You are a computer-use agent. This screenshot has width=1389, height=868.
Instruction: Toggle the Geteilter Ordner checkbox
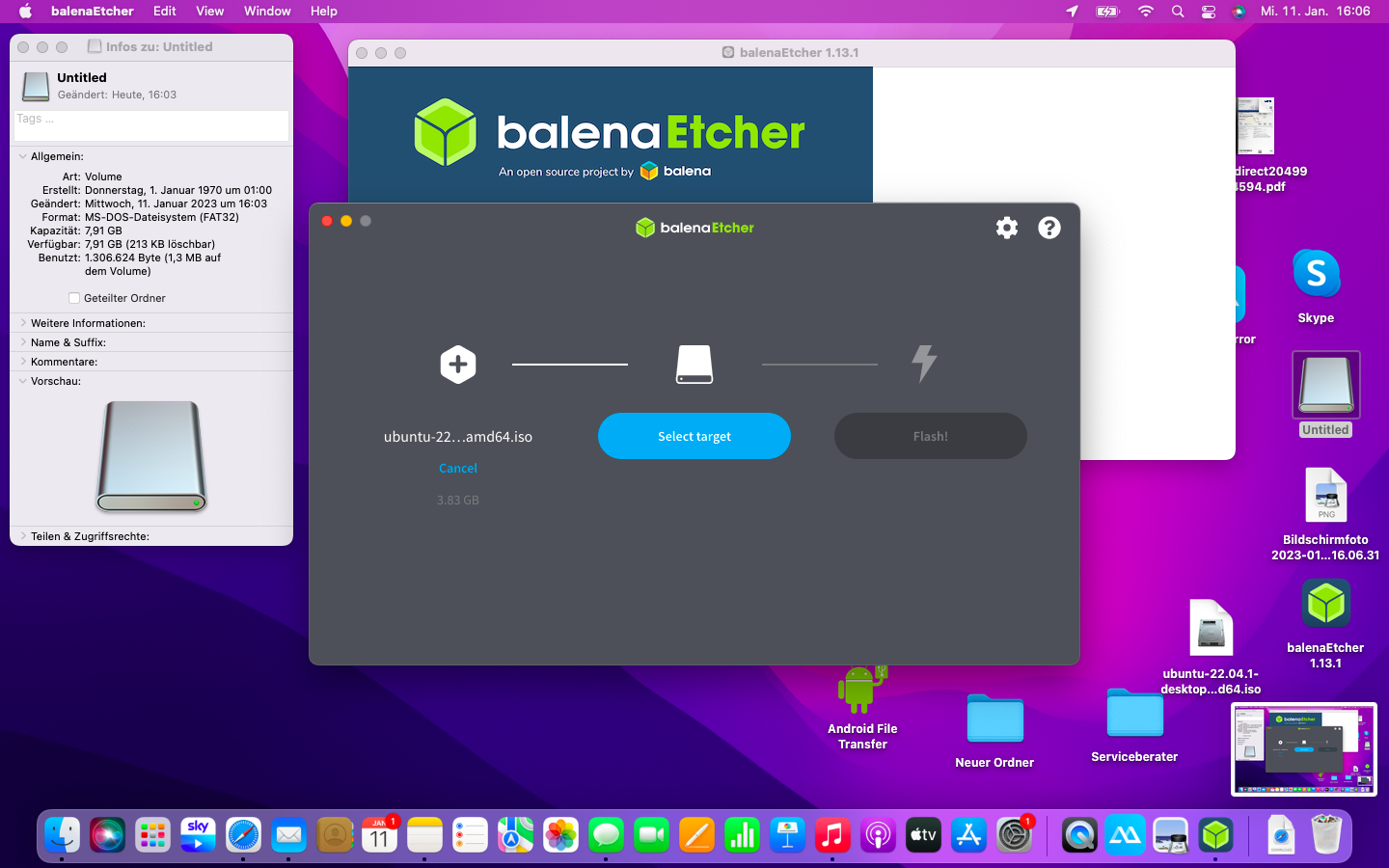pyautogui.click(x=74, y=298)
